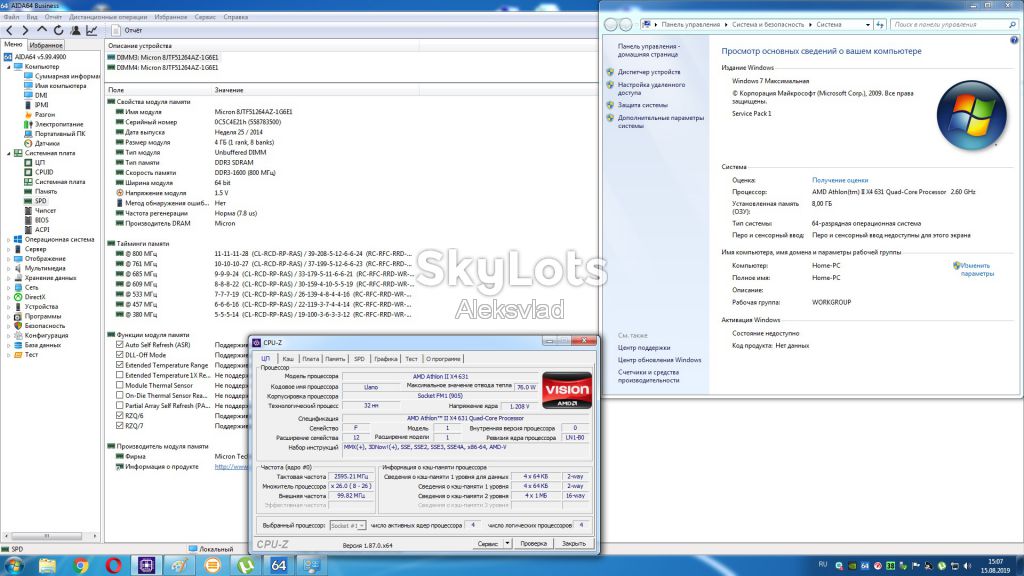Select Чипсет tree item
The width and height of the screenshot is (1024, 576).
(46, 210)
